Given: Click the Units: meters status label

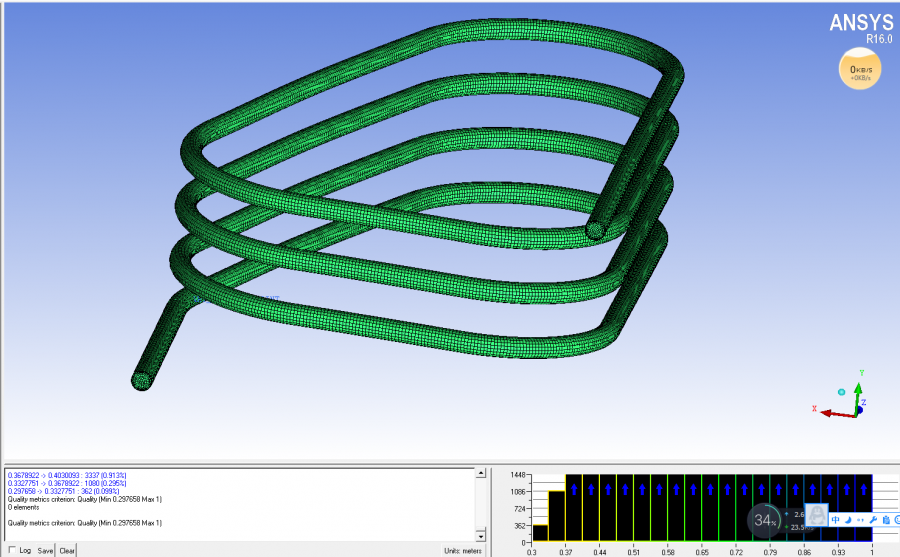Looking at the screenshot, I should click(463, 551).
